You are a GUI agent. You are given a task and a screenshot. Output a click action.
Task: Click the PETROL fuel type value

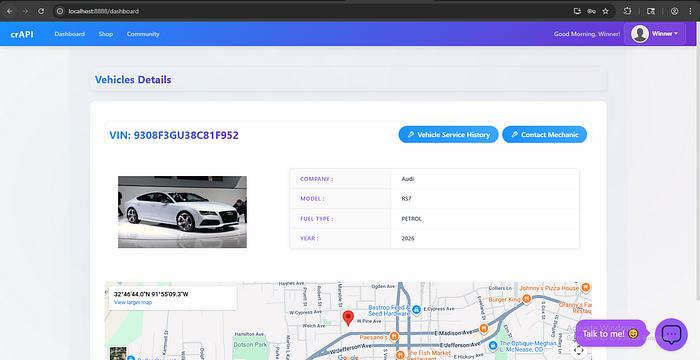click(x=412, y=219)
